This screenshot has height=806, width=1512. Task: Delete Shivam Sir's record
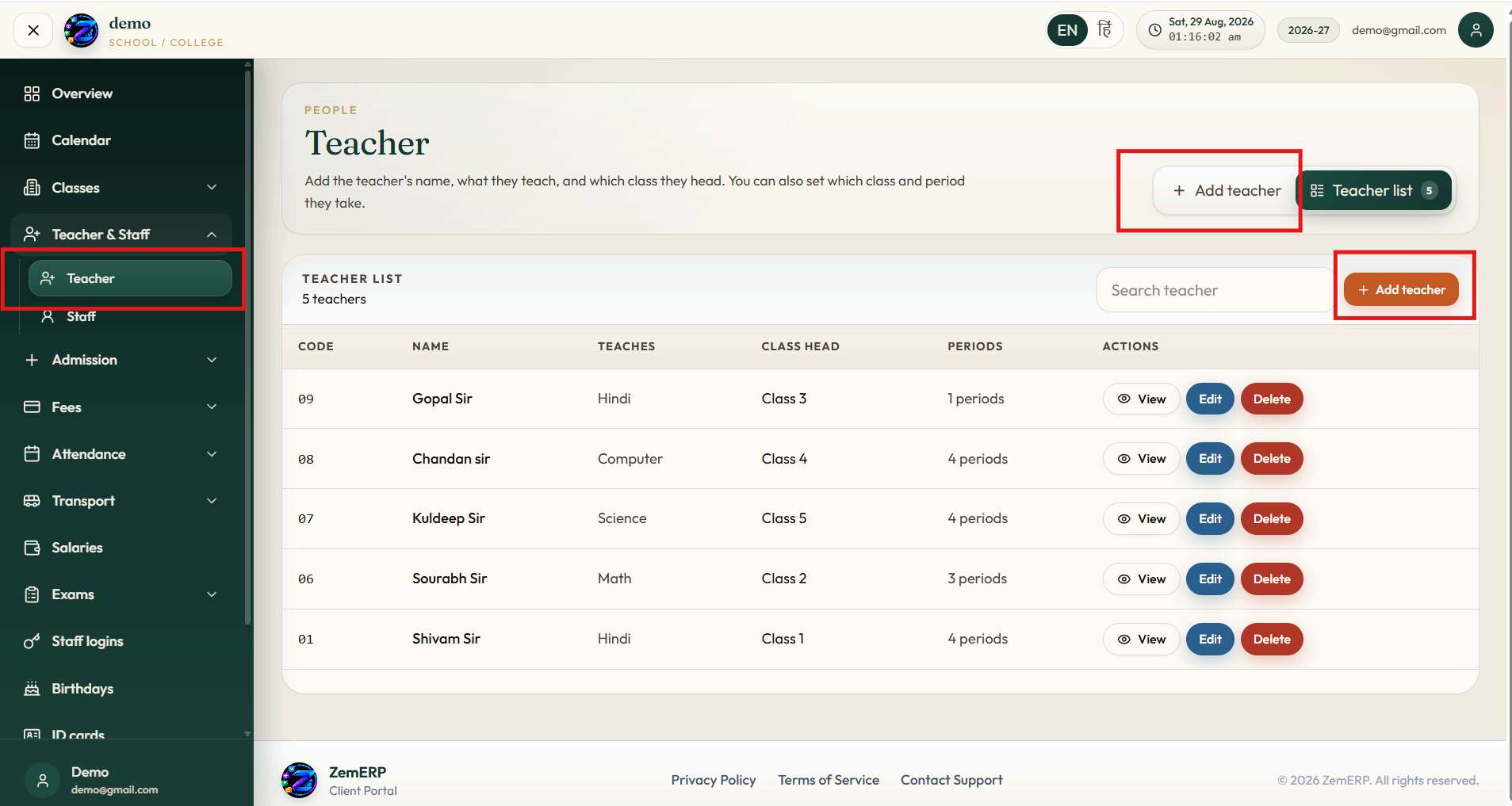(x=1272, y=640)
